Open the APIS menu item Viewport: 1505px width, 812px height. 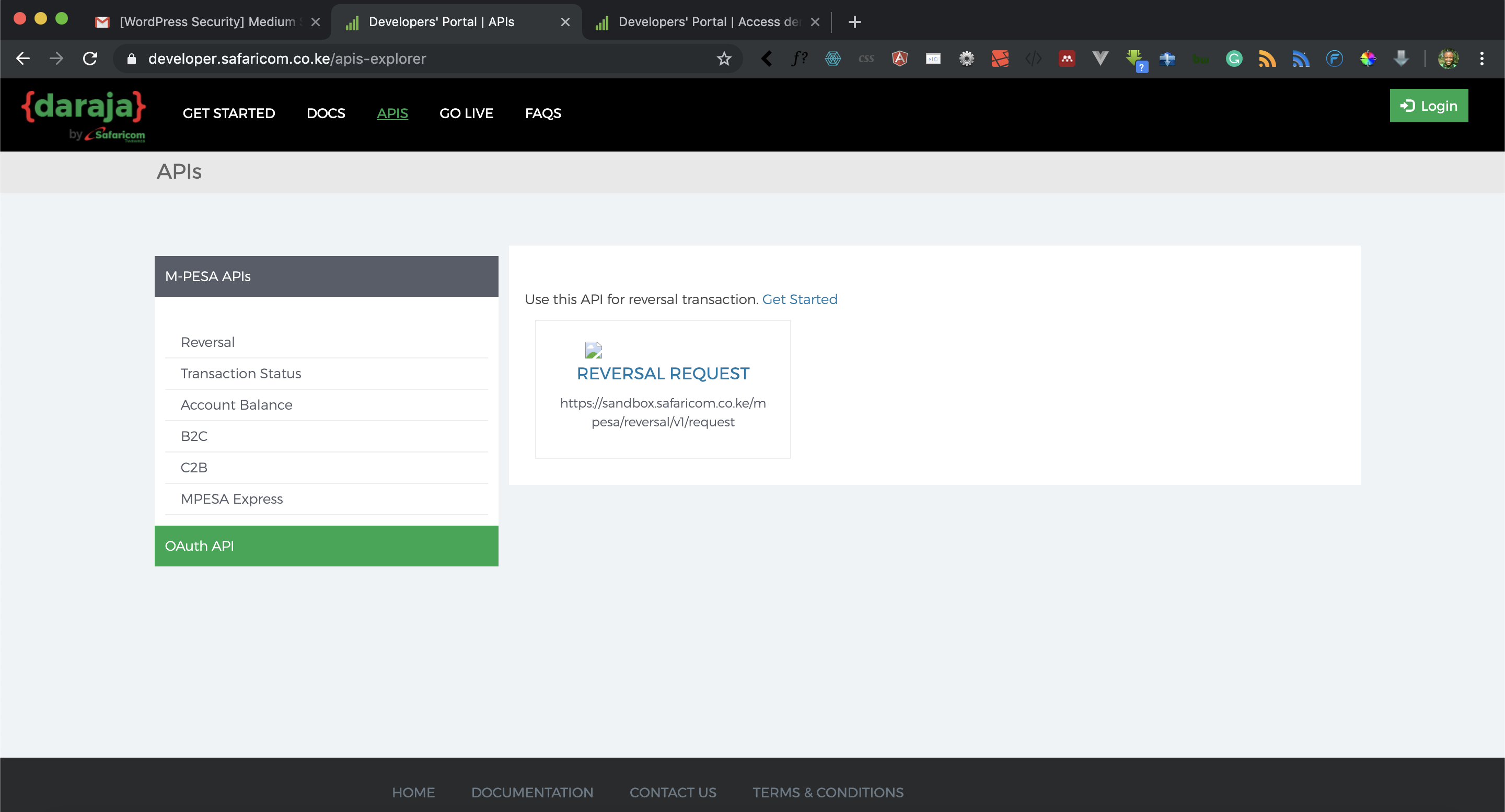392,113
